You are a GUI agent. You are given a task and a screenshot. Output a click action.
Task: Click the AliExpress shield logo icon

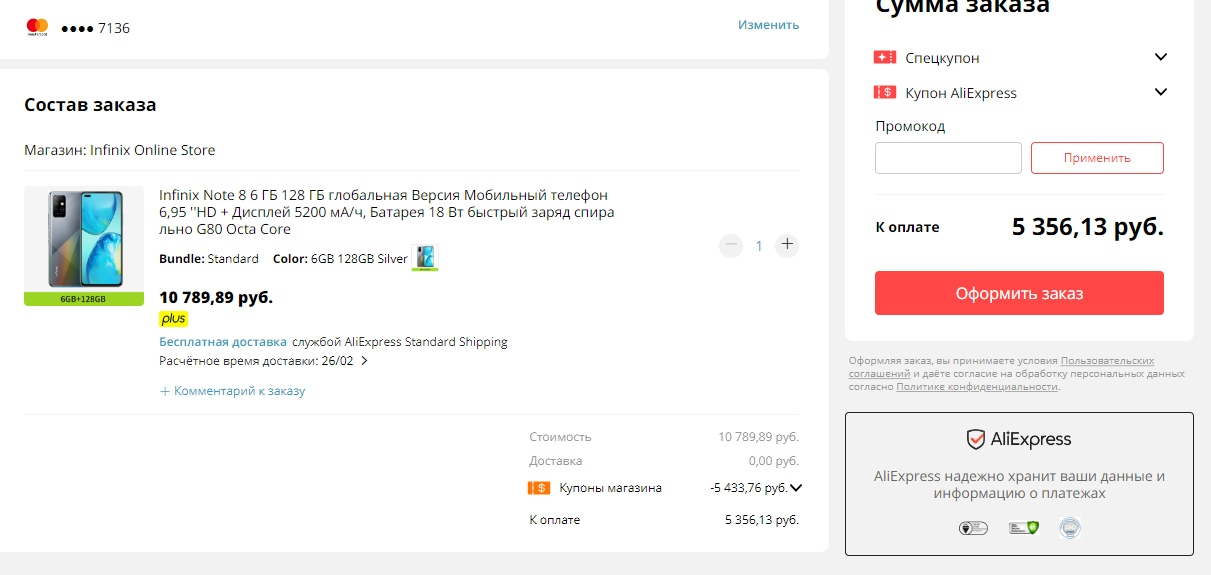pyautogui.click(x=976, y=439)
